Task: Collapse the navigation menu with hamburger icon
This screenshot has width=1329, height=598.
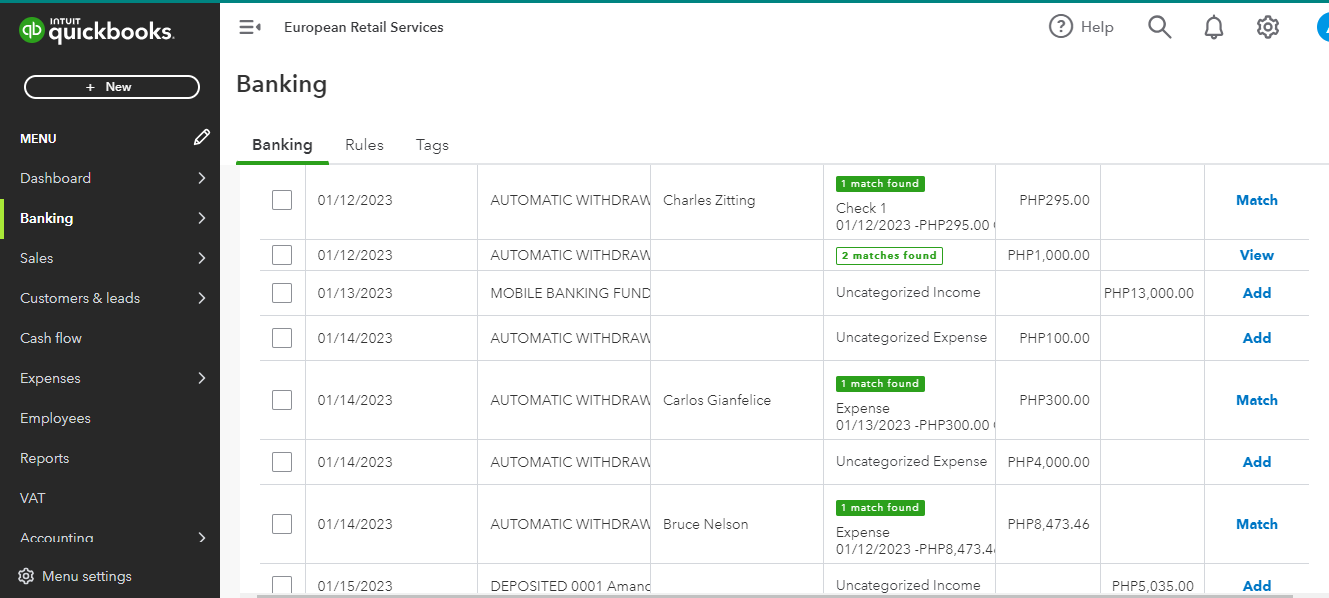Action: [x=249, y=28]
